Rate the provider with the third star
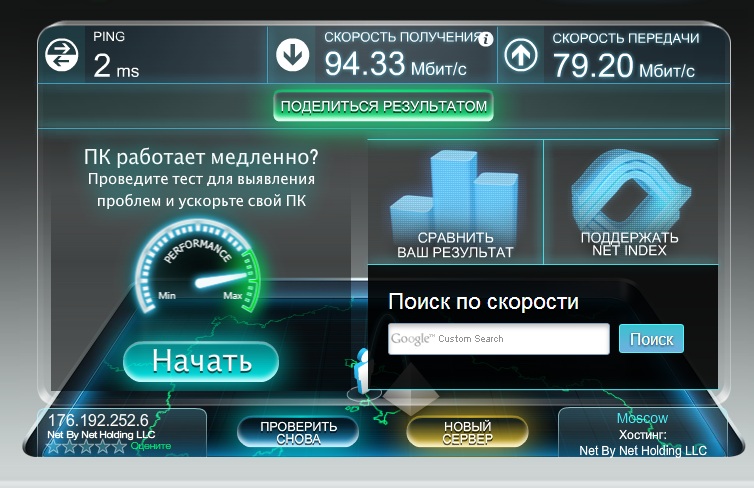 coord(86,447)
